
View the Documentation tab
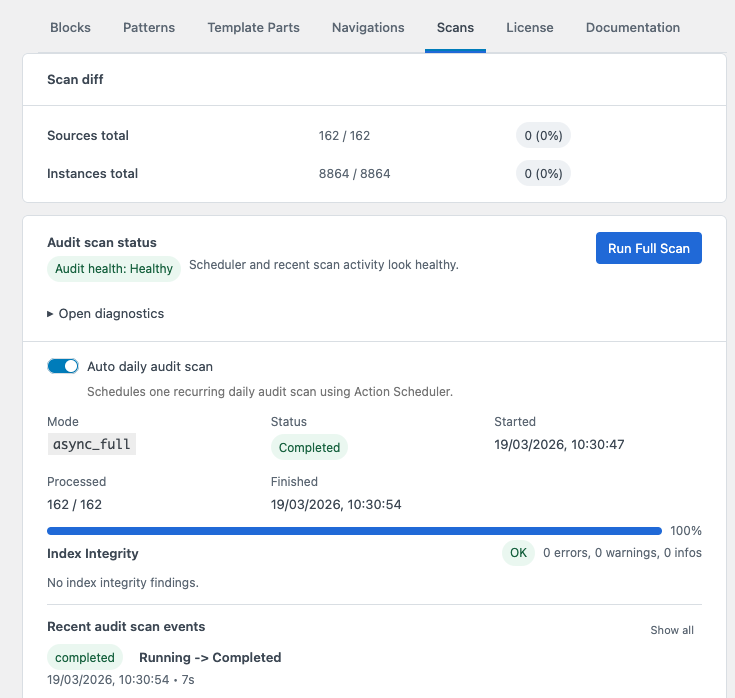coord(632,28)
